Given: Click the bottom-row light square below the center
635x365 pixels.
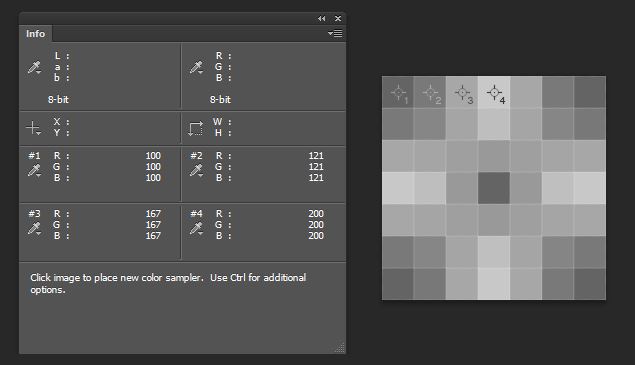Looking at the screenshot, I should [x=494, y=284].
